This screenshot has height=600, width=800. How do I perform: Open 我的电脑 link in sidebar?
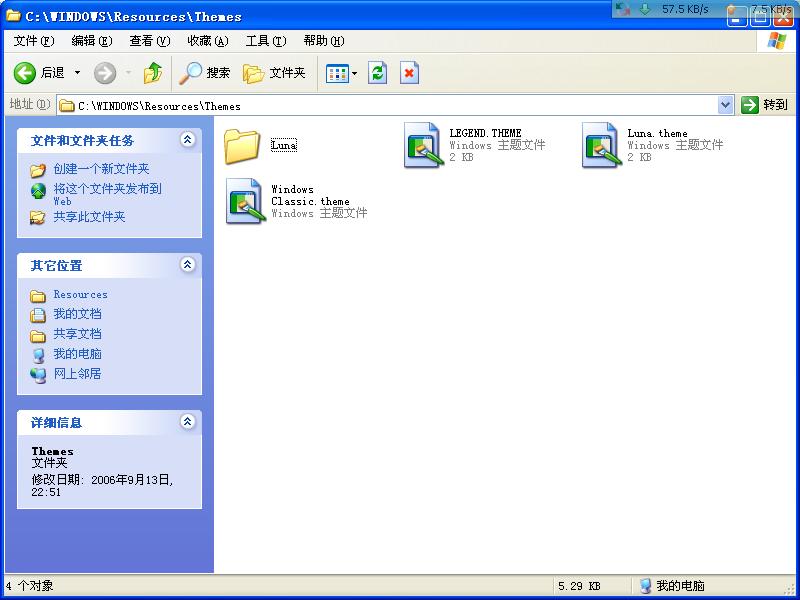click(x=78, y=354)
